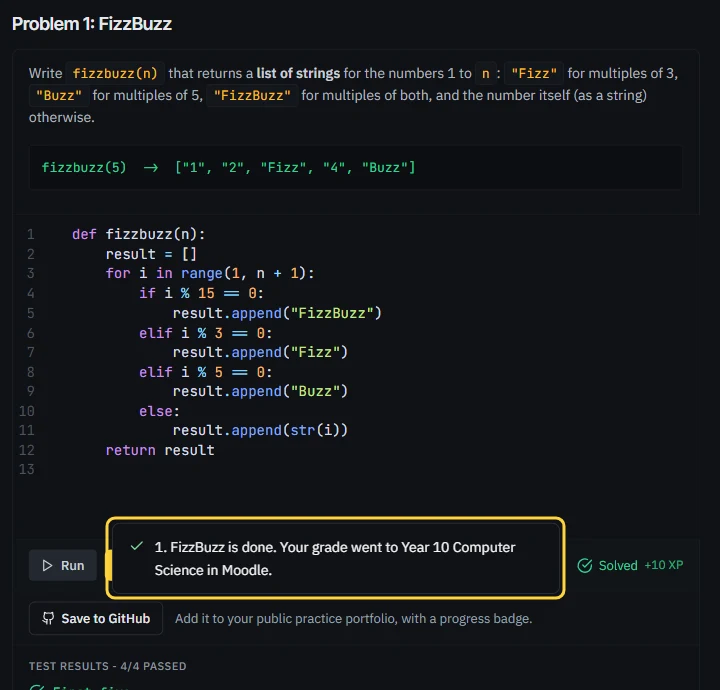This screenshot has height=690, width=720.
Task: Click the 'list of strings' bold text
Action: coord(298,73)
